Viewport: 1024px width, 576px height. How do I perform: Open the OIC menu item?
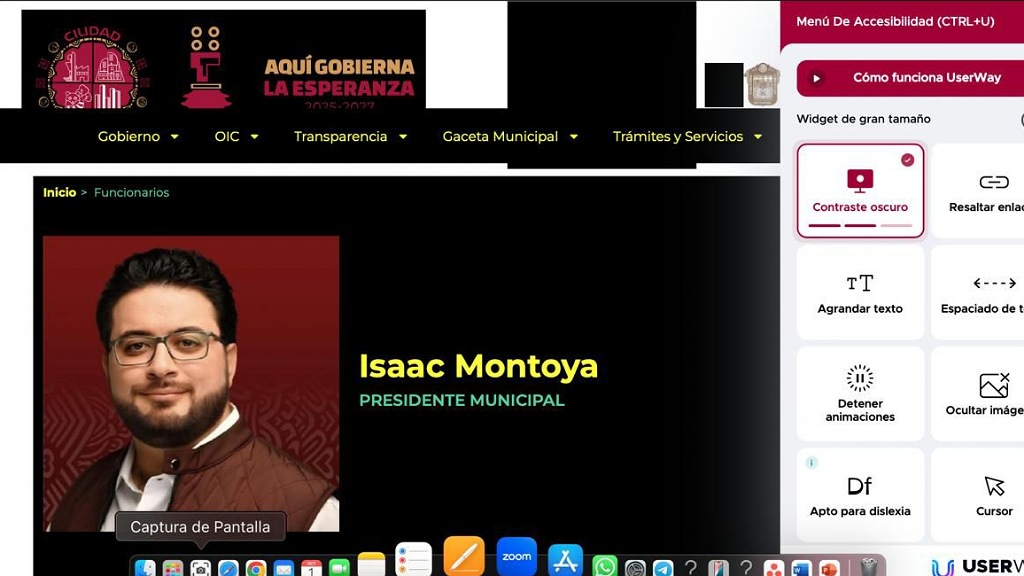pyautogui.click(x=236, y=136)
